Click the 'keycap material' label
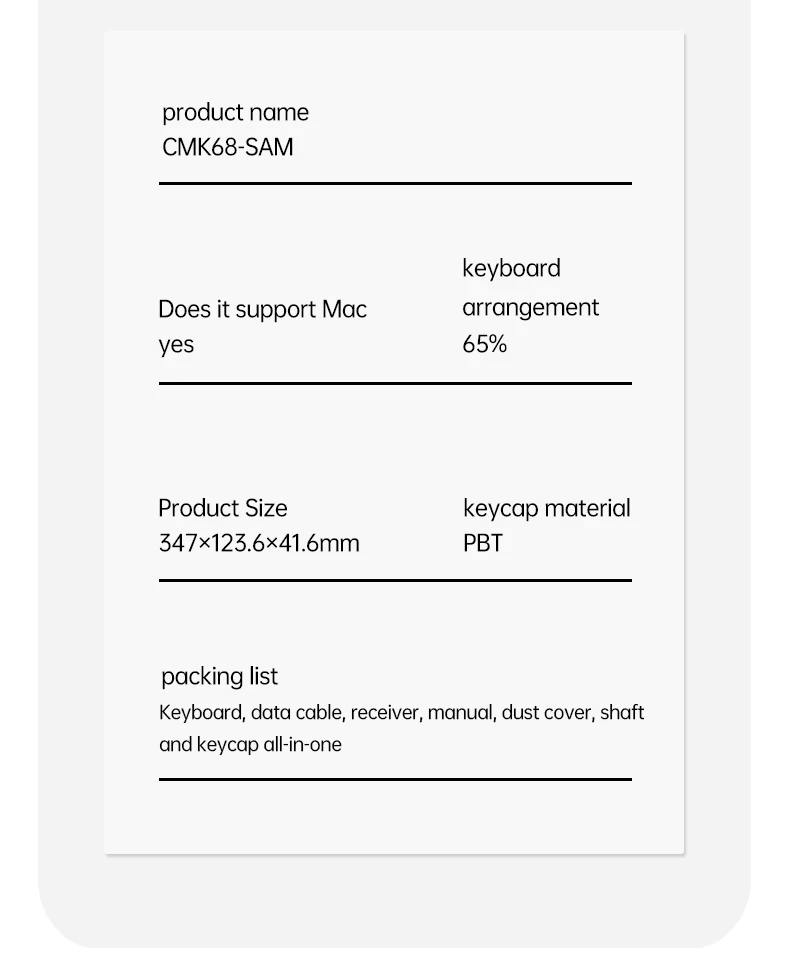 [546, 509]
